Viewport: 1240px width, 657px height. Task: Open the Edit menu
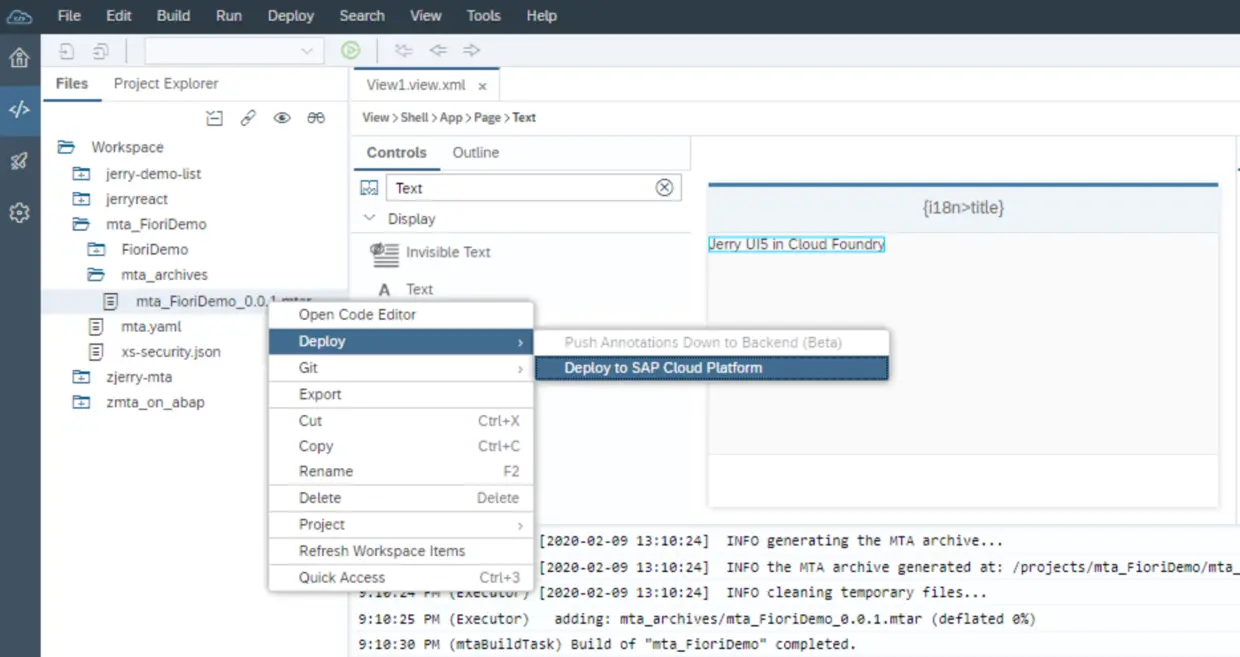(119, 16)
